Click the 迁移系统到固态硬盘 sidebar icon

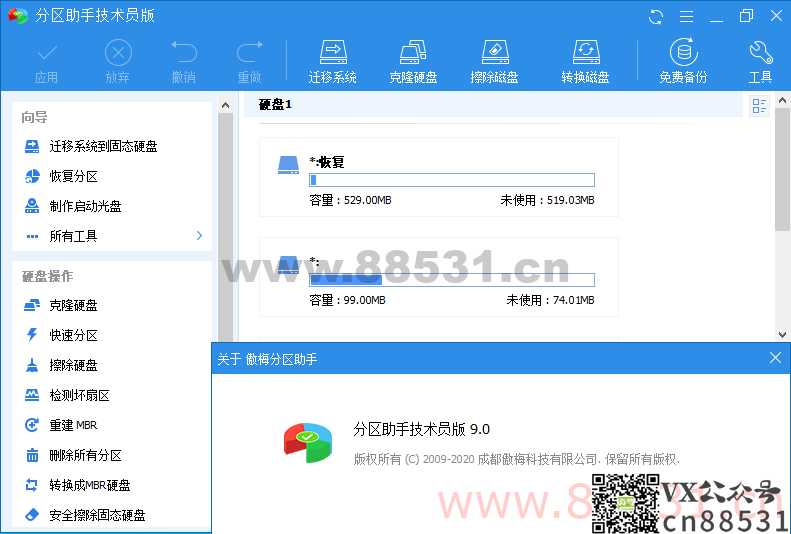[32, 147]
